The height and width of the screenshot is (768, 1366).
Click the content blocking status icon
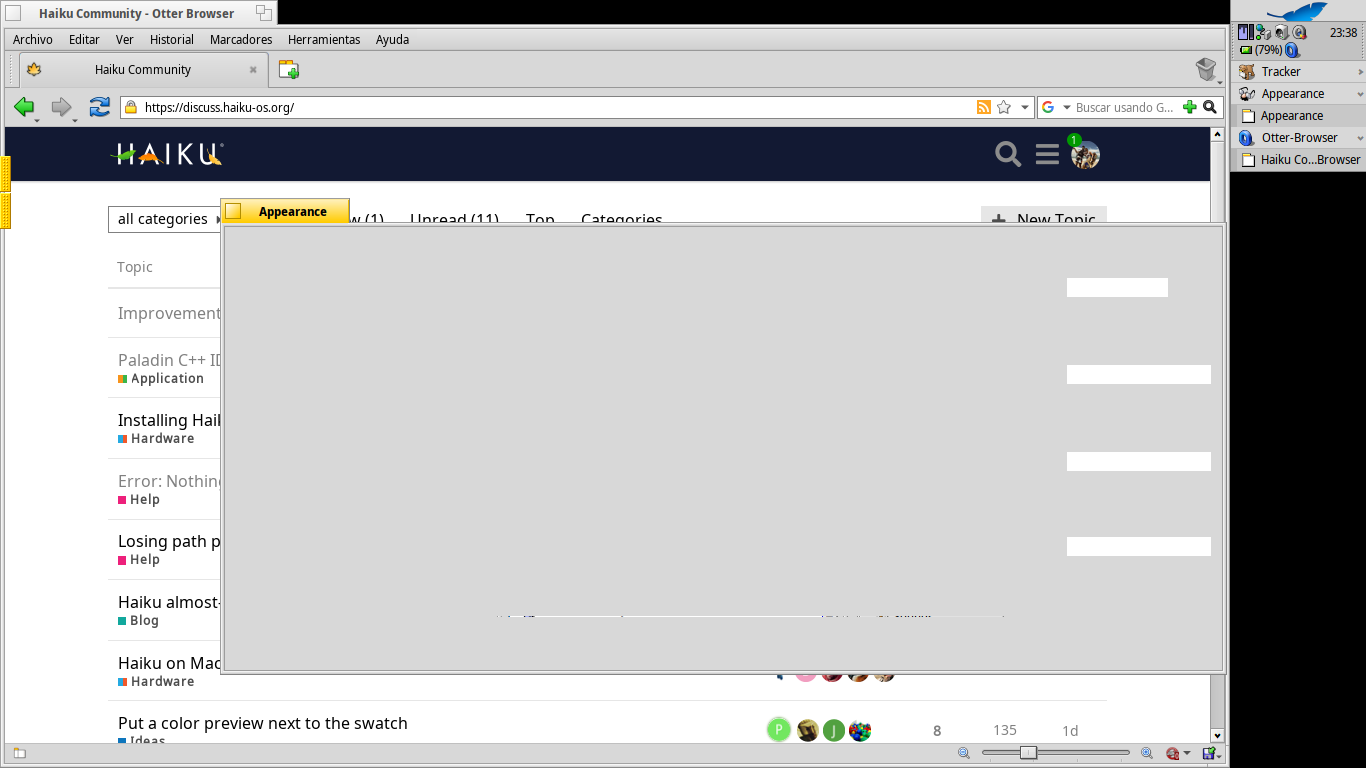tap(1172, 753)
